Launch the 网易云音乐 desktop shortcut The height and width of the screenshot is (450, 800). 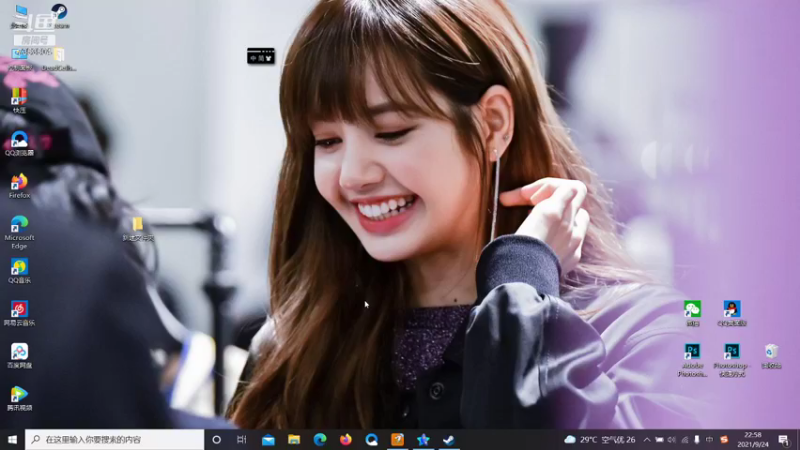(x=19, y=313)
